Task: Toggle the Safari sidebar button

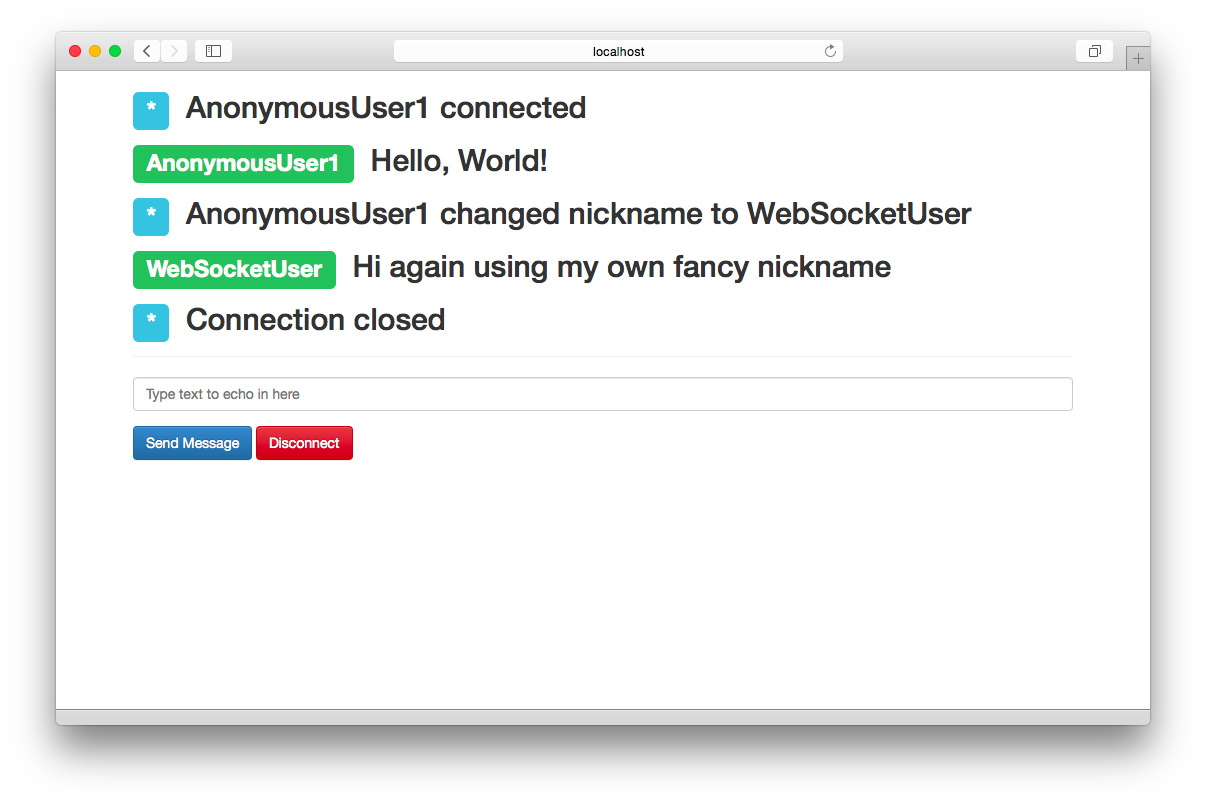Action: 213,51
